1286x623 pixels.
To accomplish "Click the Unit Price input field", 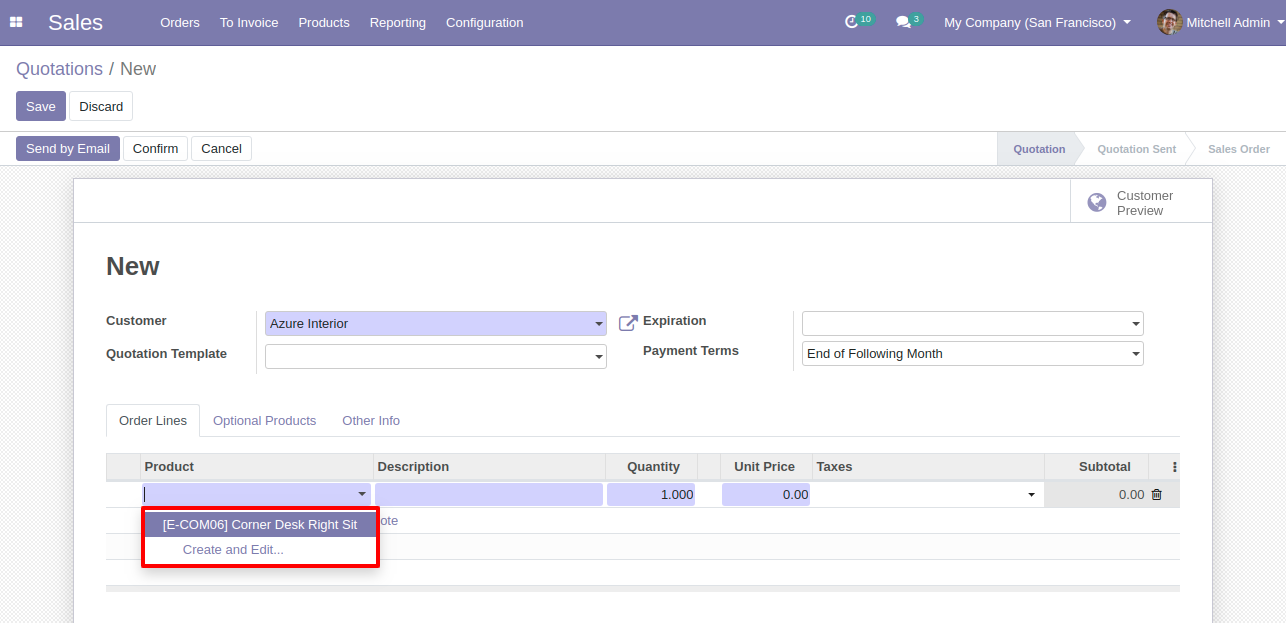I will click(x=766, y=494).
